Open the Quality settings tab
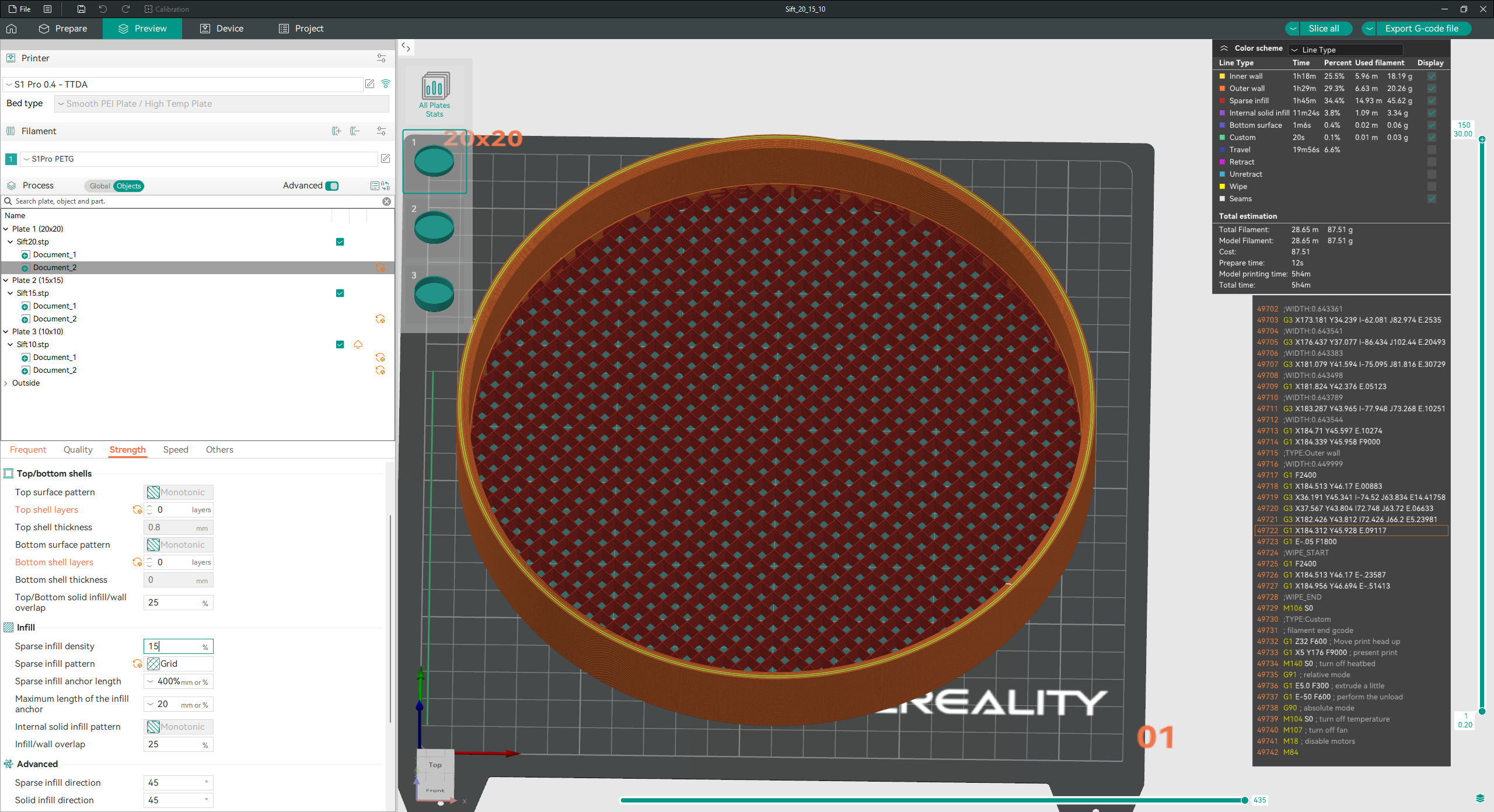Image resolution: width=1494 pixels, height=812 pixels. (78, 450)
